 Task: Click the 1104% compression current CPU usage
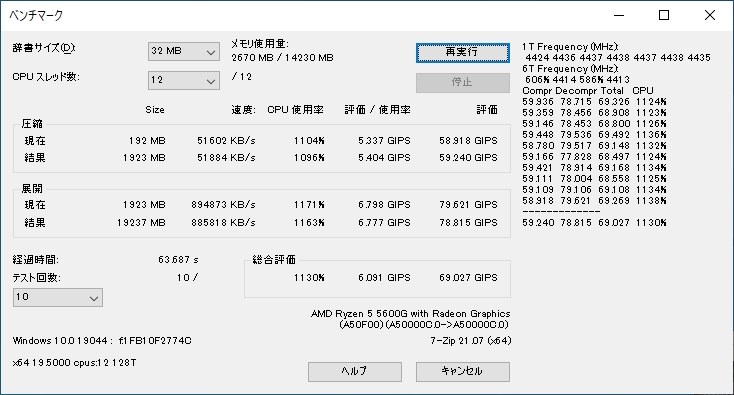(x=309, y=141)
